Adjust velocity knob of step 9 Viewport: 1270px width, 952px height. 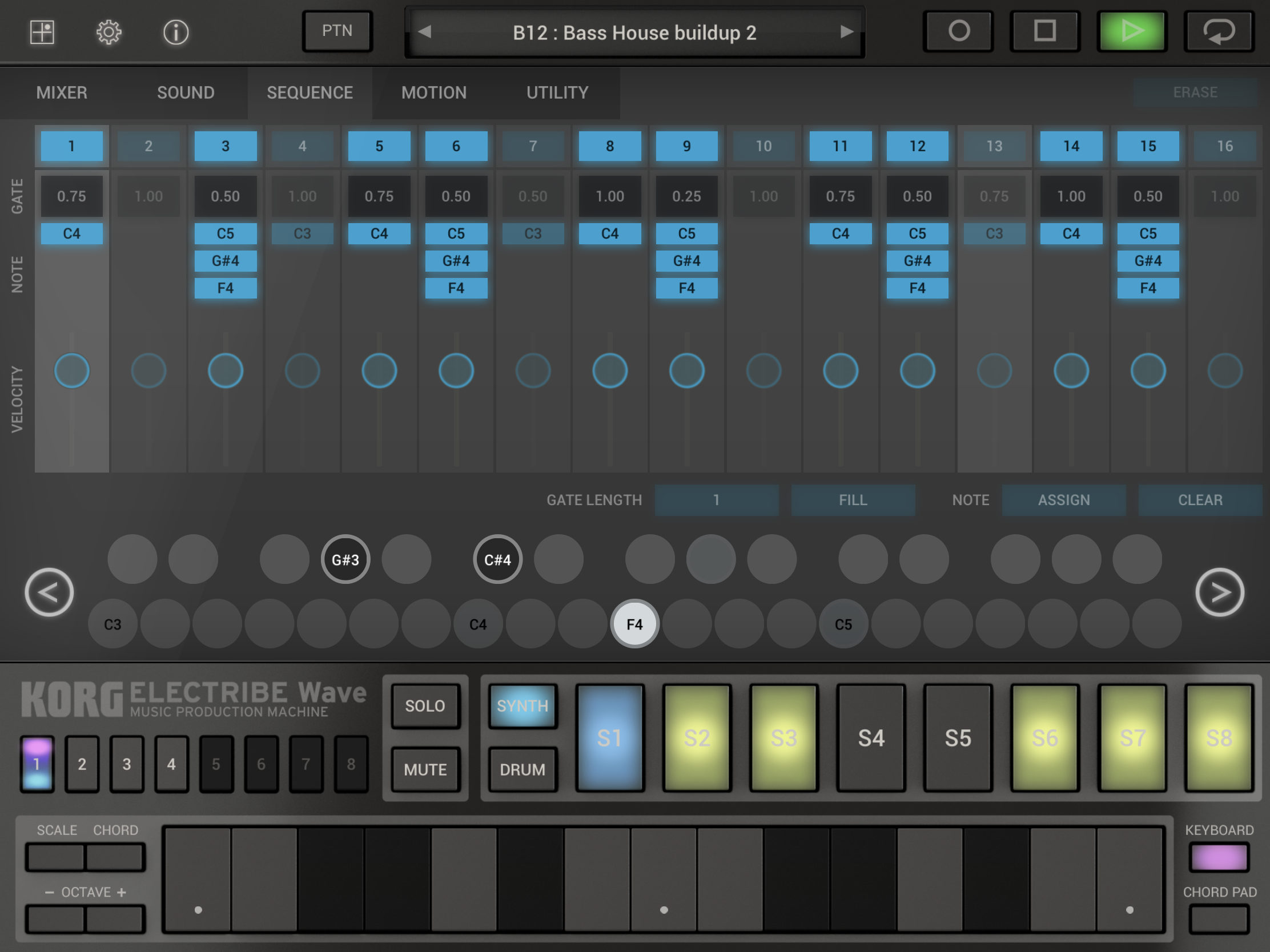686,371
